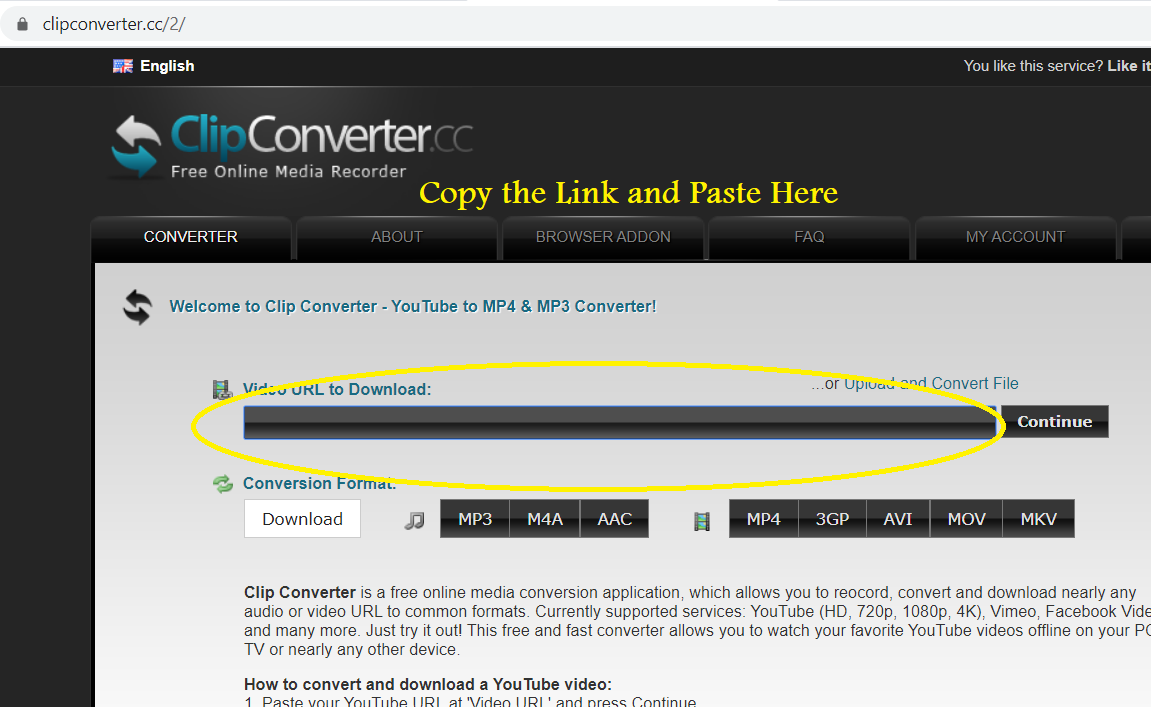Click the film strip video icon
The width and height of the screenshot is (1151, 707).
(x=702, y=521)
